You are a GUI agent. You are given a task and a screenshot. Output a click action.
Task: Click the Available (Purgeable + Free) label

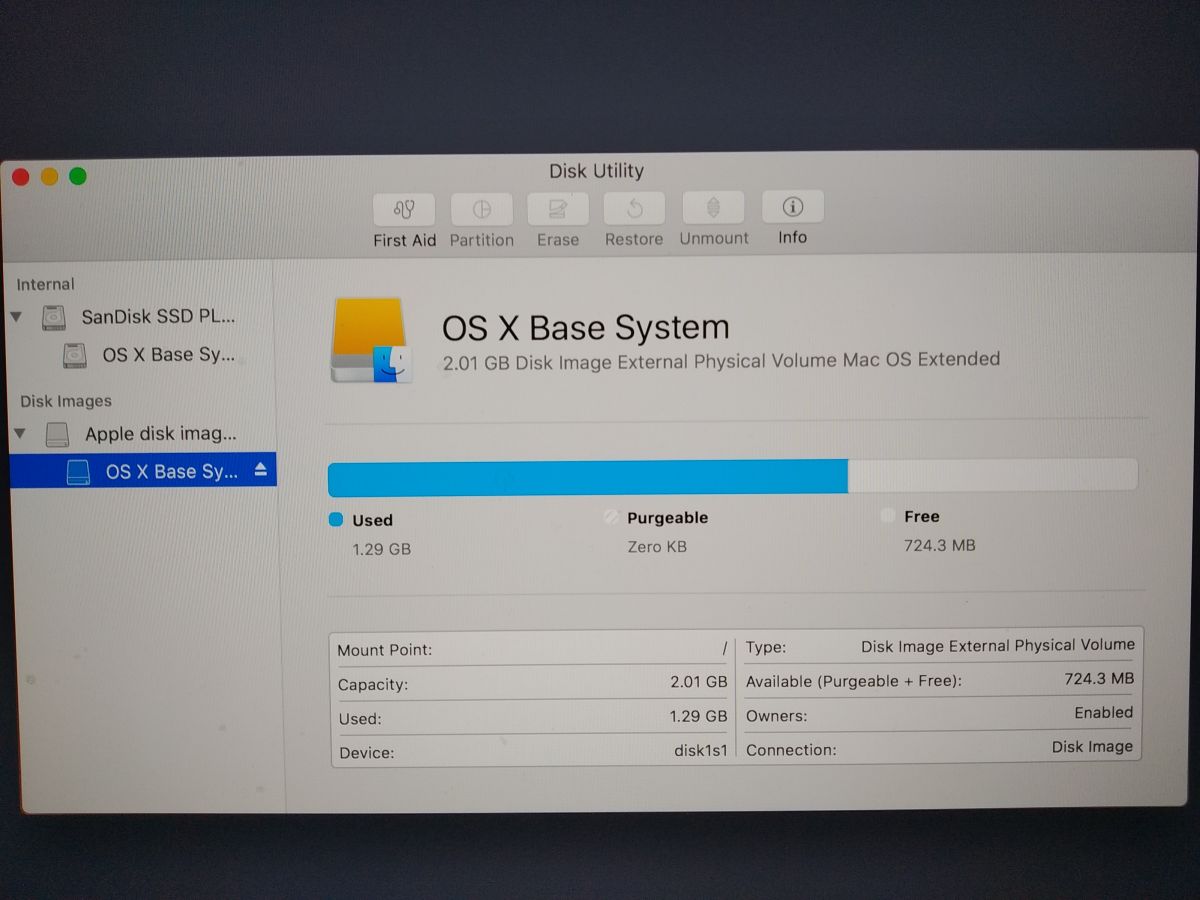tap(853, 681)
